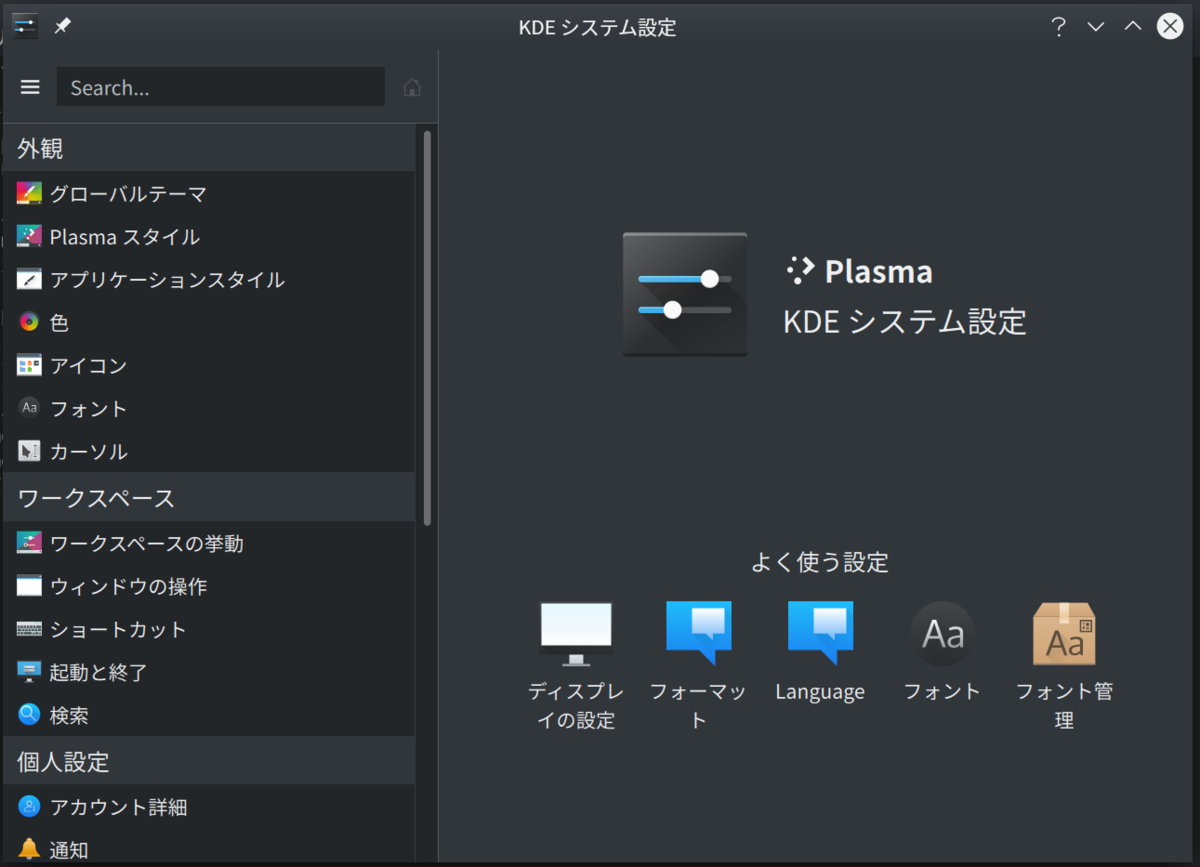Click the グローバルテーマ icon in sidebar
Image resolution: width=1200 pixels, height=867 pixels.
click(29, 194)
